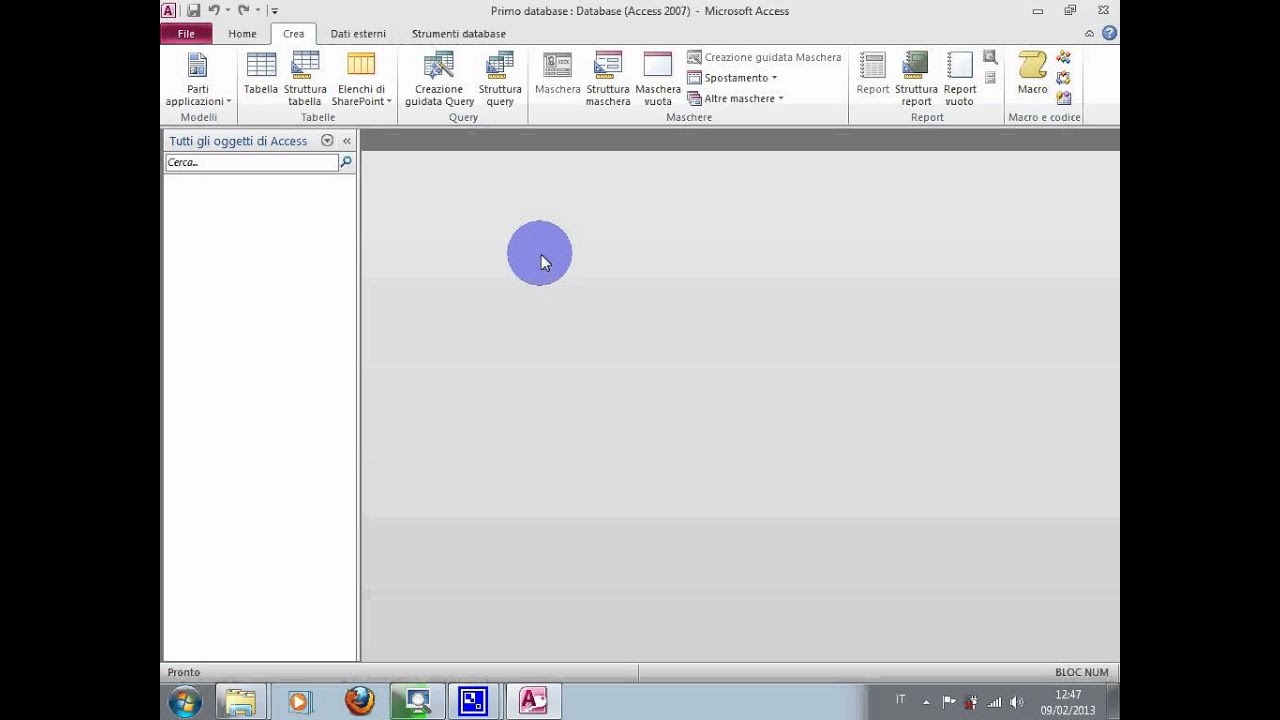Switch to the Dati esterni tab
This screenshot has width=1280, height=720.
pos(358,34)
